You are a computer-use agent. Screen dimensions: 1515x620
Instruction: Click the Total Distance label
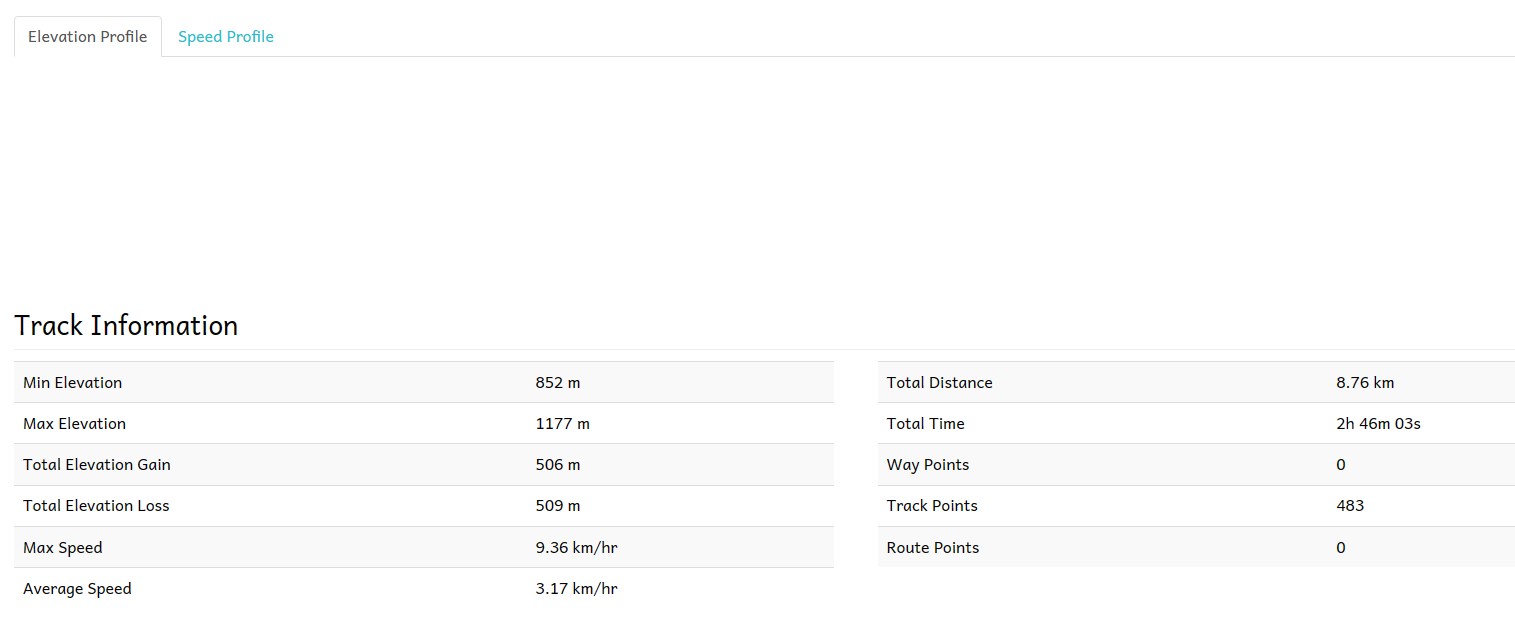939,383
